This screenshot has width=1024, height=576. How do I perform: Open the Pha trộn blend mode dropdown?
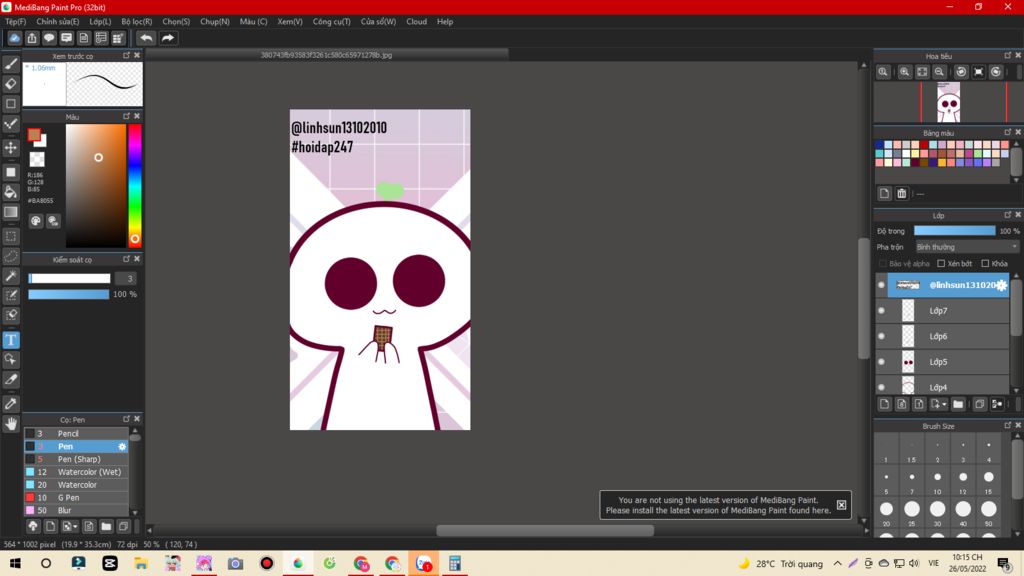[x=967, y=247]
